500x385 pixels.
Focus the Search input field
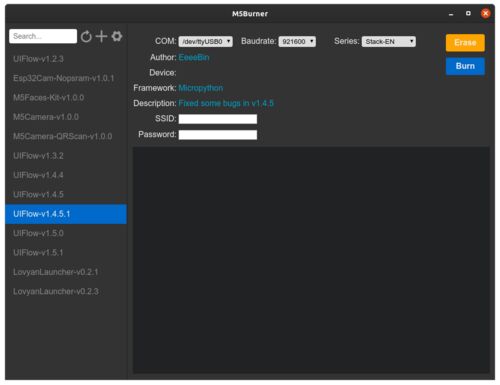point(43,36)
